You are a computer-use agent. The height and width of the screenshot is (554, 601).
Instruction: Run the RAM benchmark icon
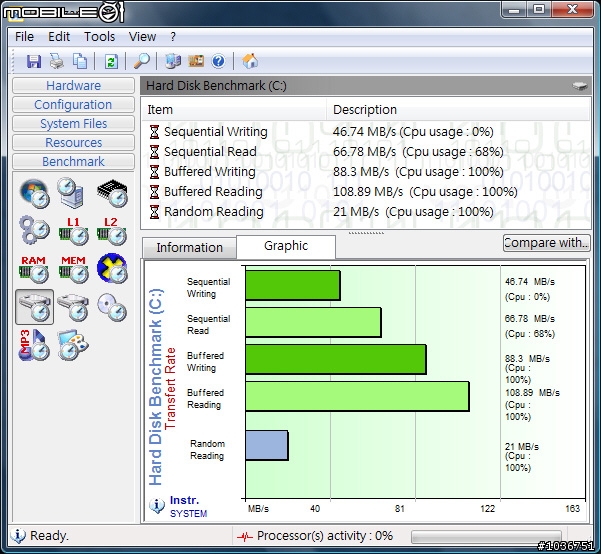point(34,270)
